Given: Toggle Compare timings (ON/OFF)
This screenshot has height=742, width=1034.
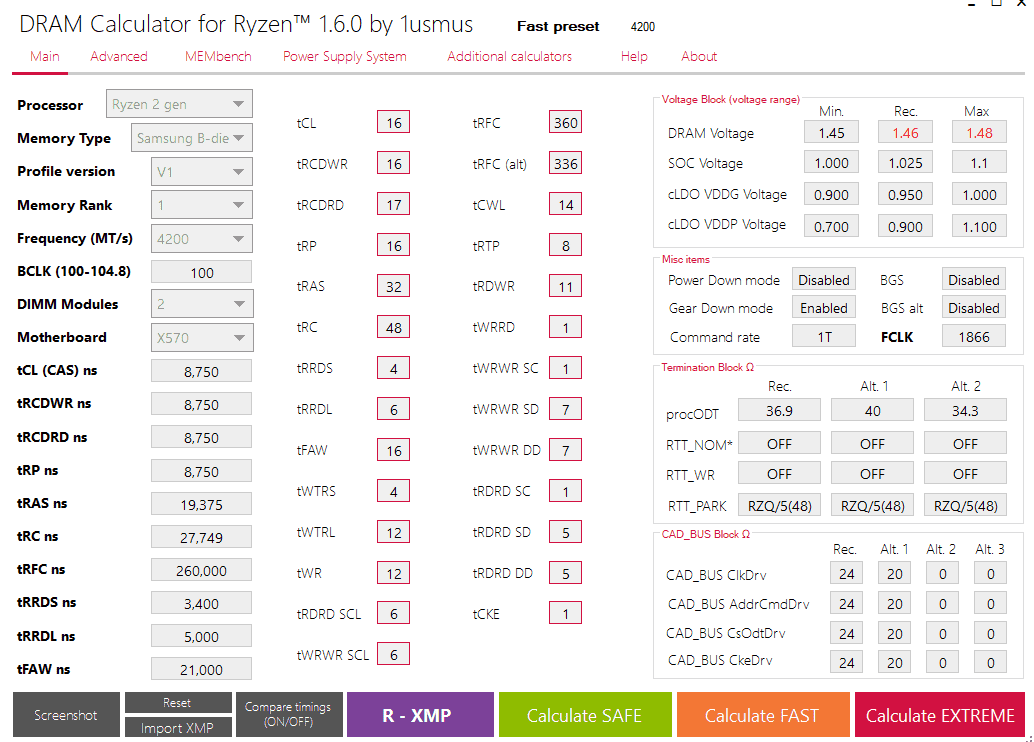Looking at the screenshot, I should coord(288,715).
